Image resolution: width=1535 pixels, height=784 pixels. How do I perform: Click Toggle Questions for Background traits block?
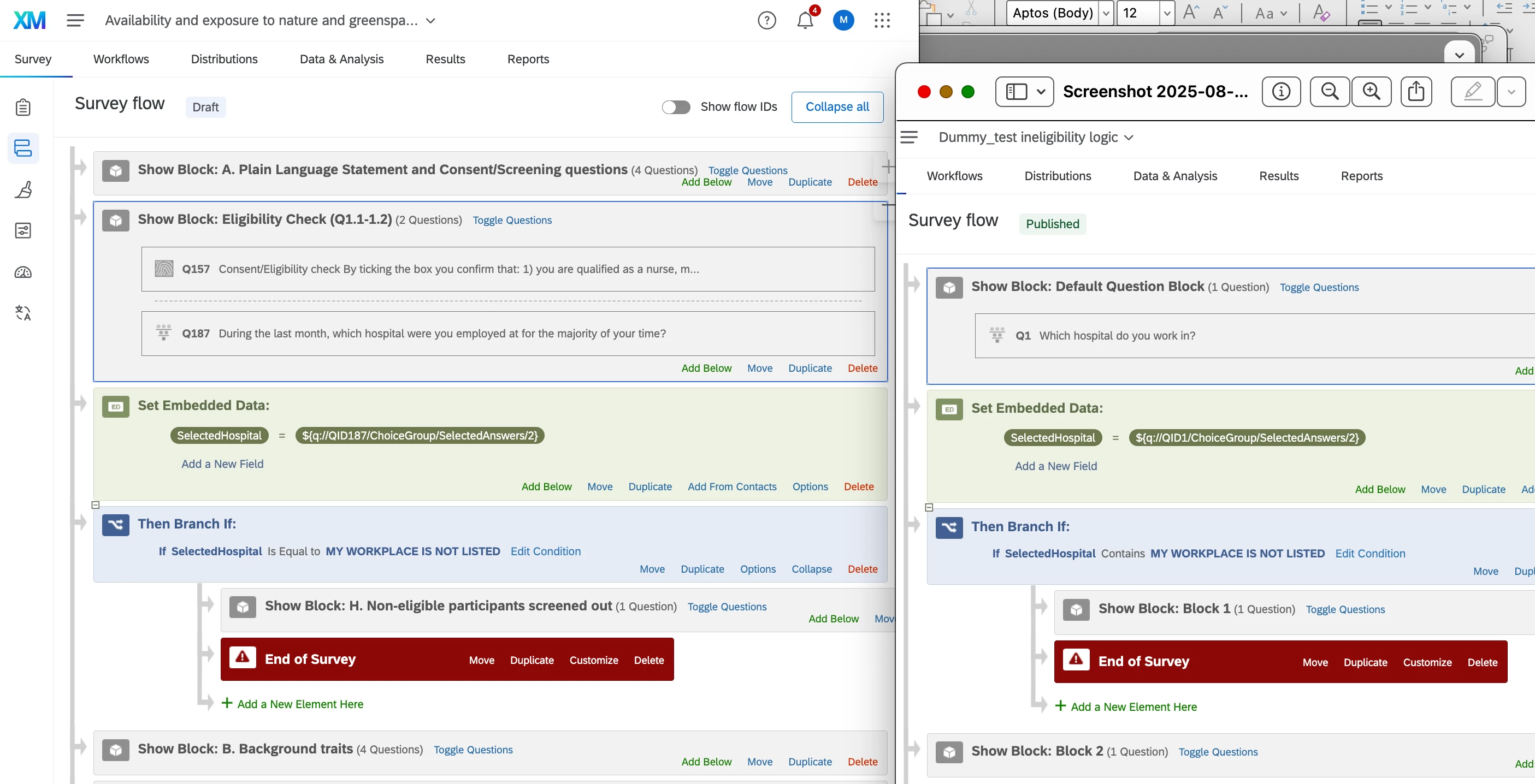[x=473, y=750]
